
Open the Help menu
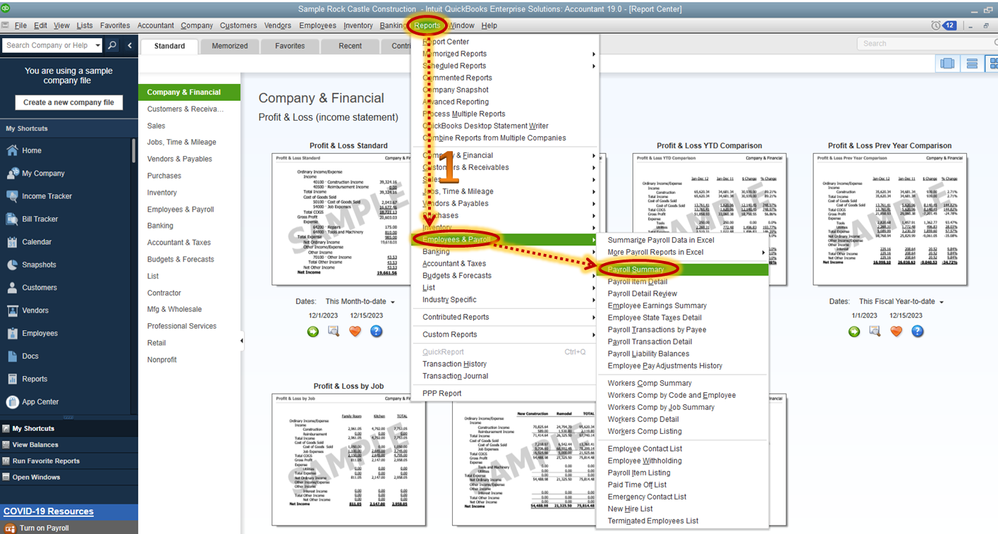coord(489,25)
